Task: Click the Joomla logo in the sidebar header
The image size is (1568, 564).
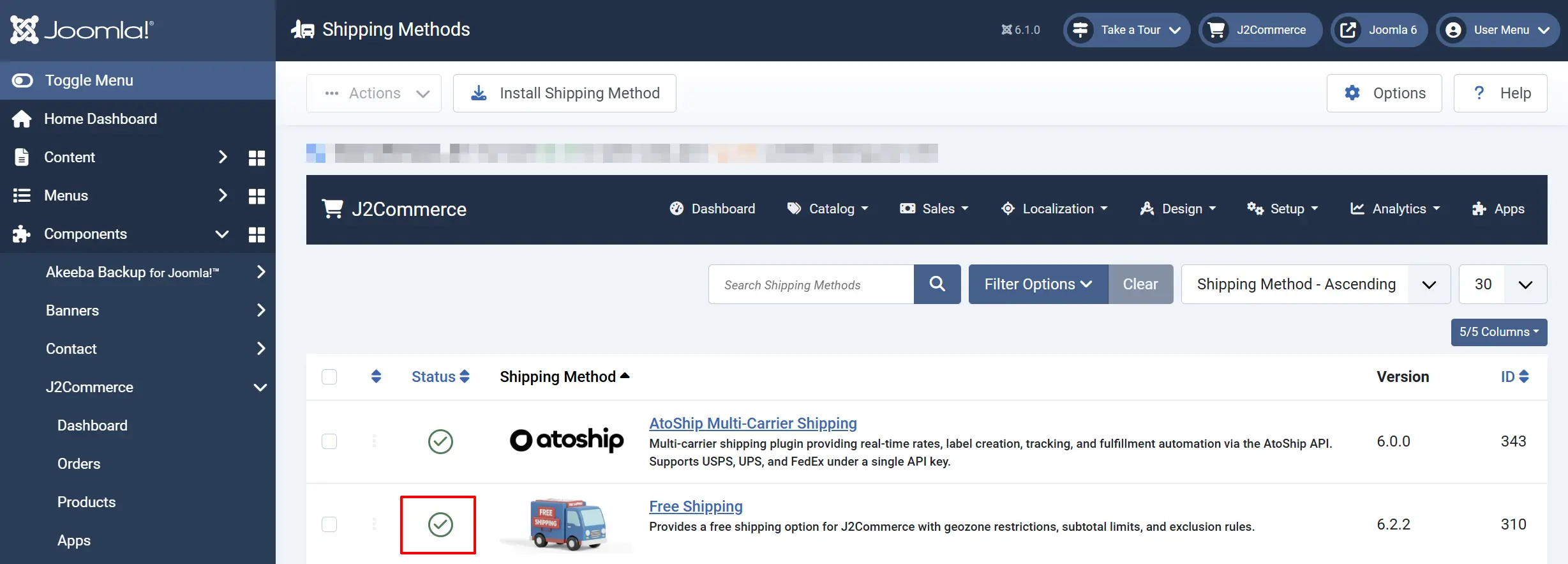Action: (x=82, y=29)
